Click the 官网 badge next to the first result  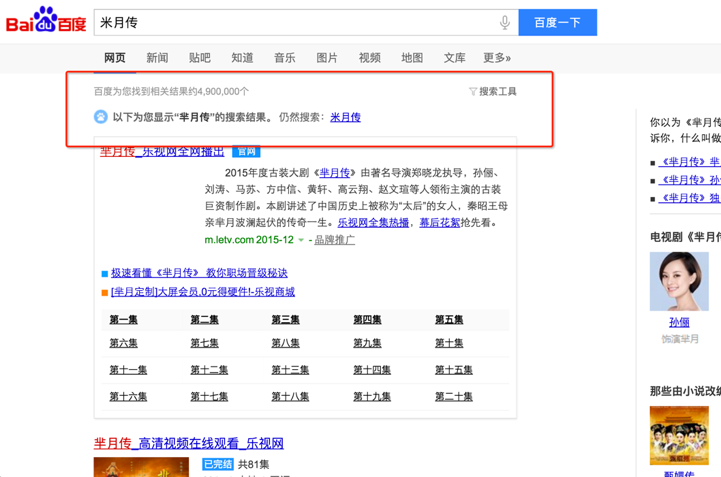click(245, 152)
